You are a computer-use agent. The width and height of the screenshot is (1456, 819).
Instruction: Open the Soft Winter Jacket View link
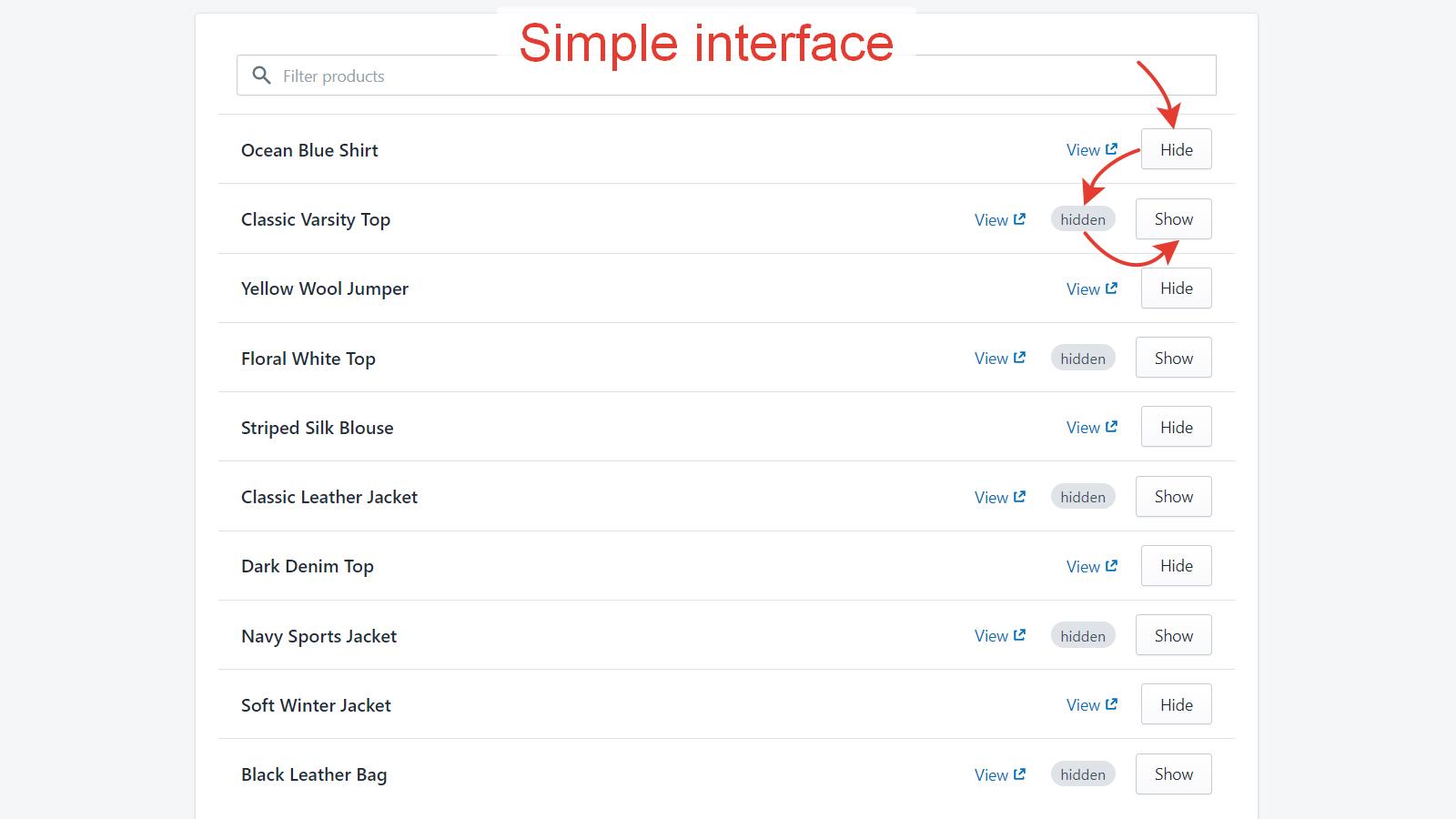tap(1091, 703)
